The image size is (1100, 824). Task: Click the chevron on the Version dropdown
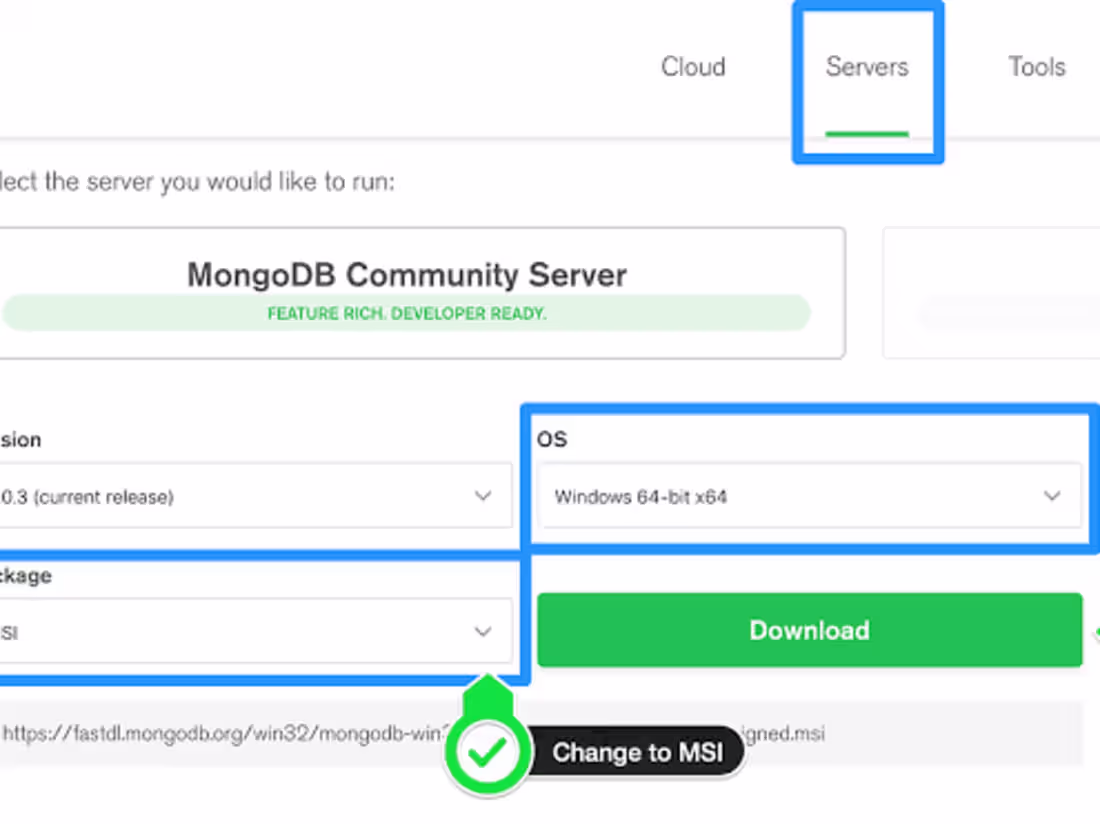483,496
